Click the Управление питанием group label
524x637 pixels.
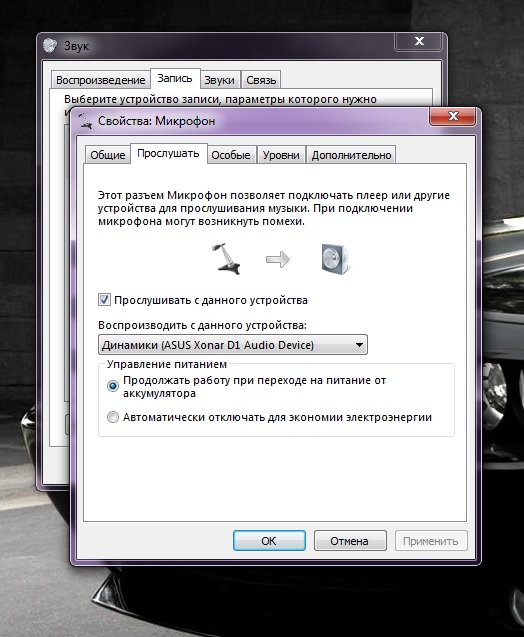pyautogui.click(x=167, y=364)
